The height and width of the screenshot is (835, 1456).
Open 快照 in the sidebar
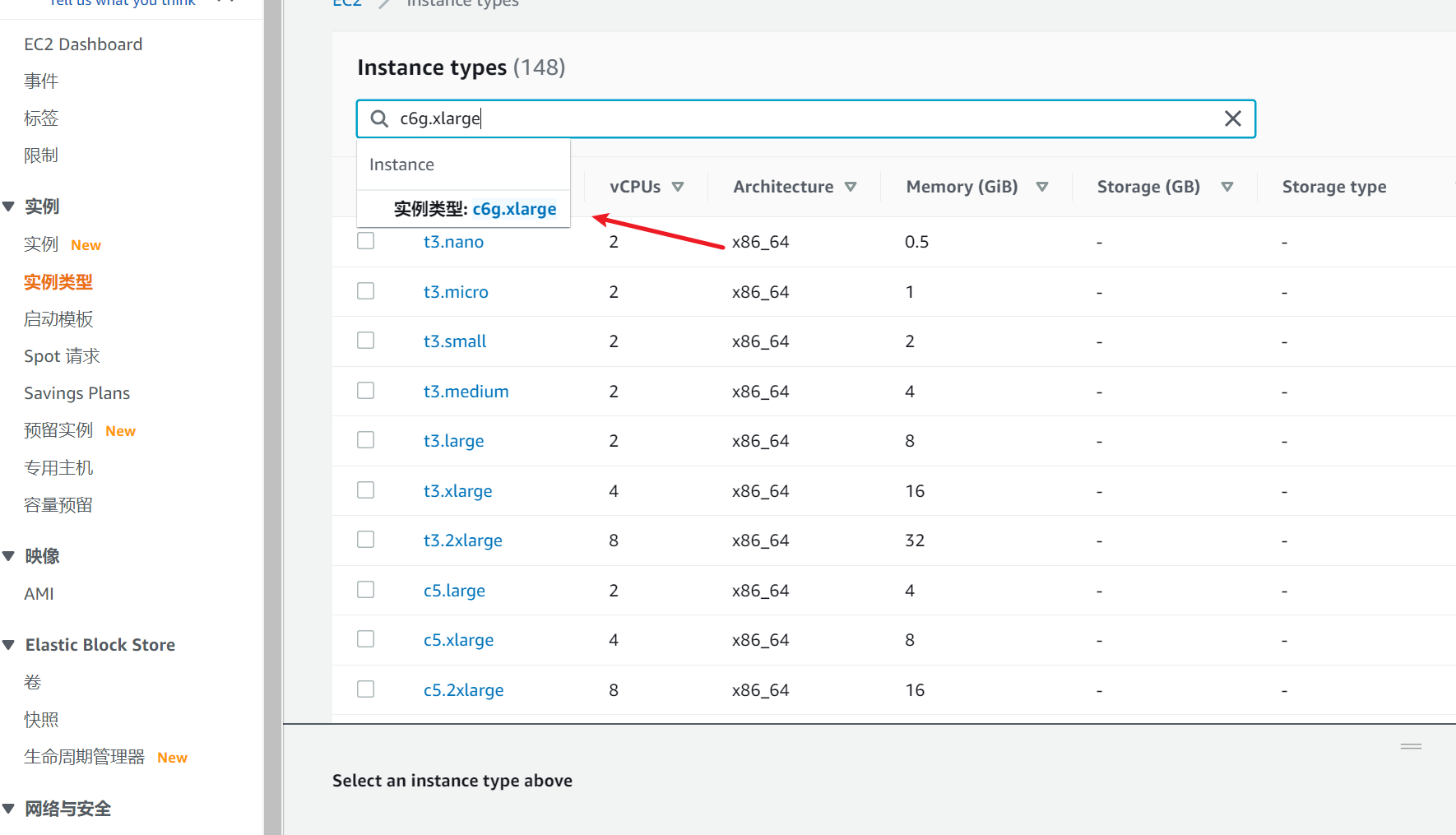click(41, 720)
